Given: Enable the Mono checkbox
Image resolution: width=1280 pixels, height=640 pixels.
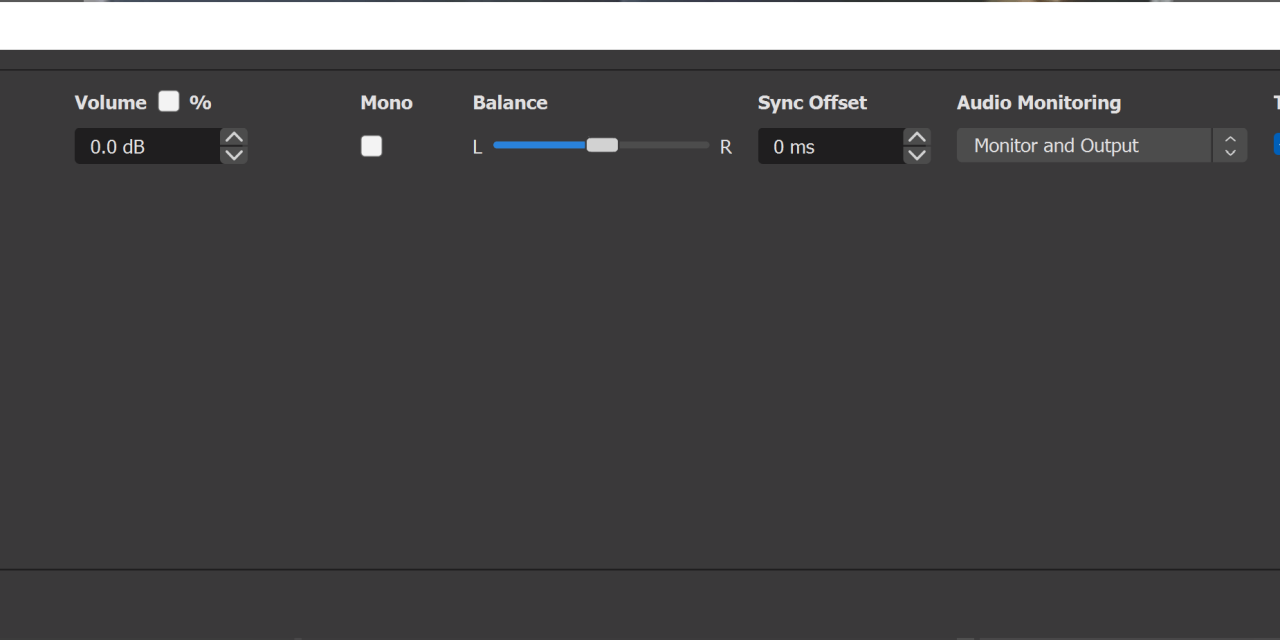Looking at the screenshot, I should [x=371, y=146].
